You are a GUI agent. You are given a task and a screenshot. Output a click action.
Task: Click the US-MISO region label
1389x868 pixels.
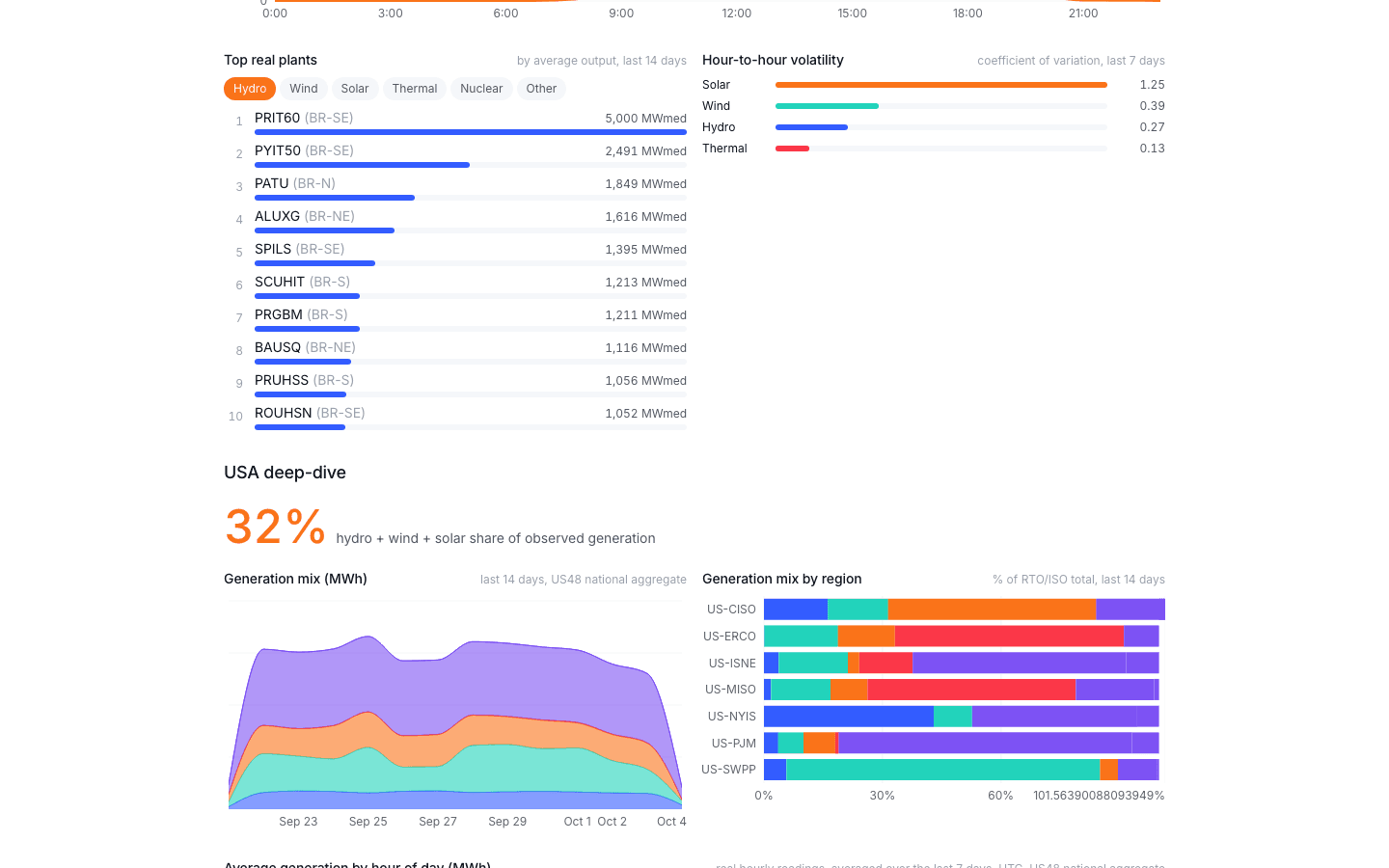pyautogui.click(x=730, y=690)
